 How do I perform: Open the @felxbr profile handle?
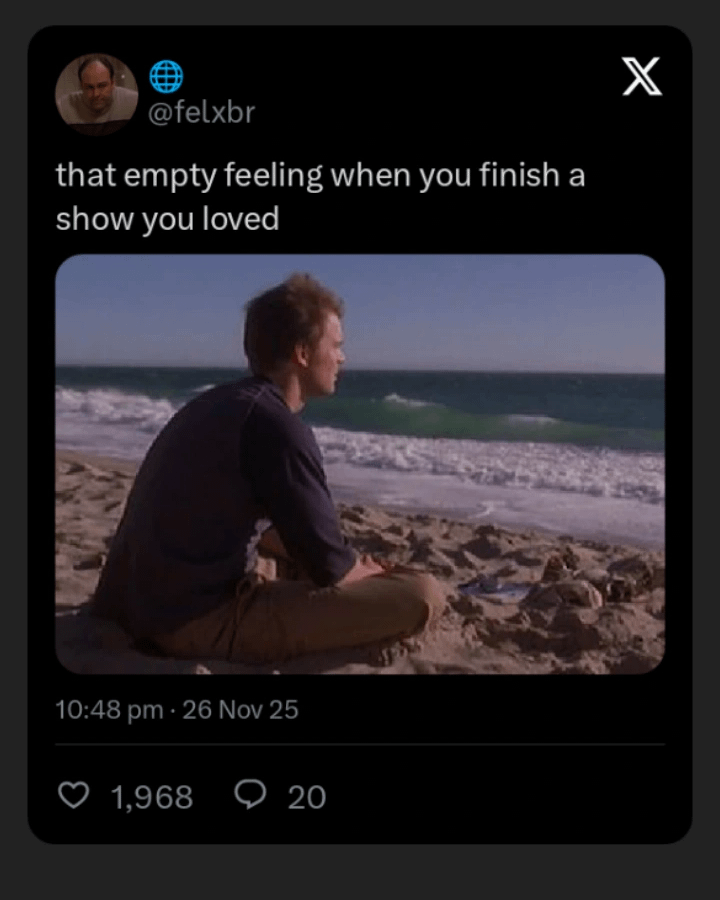(201, 112)
